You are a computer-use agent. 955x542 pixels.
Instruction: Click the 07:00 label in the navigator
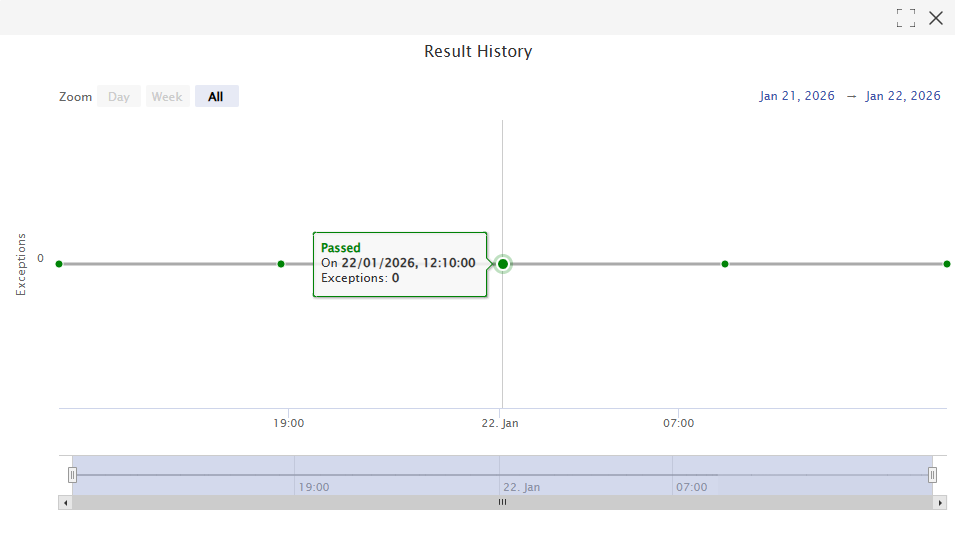[692, 487]
